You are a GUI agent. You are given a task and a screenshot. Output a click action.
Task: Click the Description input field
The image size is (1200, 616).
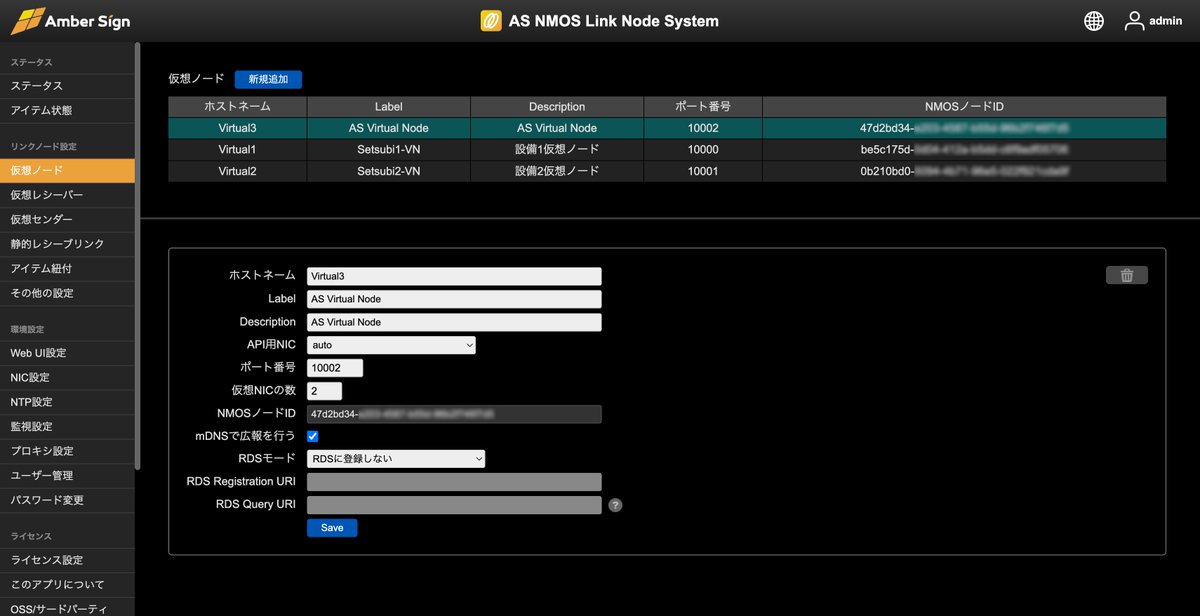pos(454,322)
